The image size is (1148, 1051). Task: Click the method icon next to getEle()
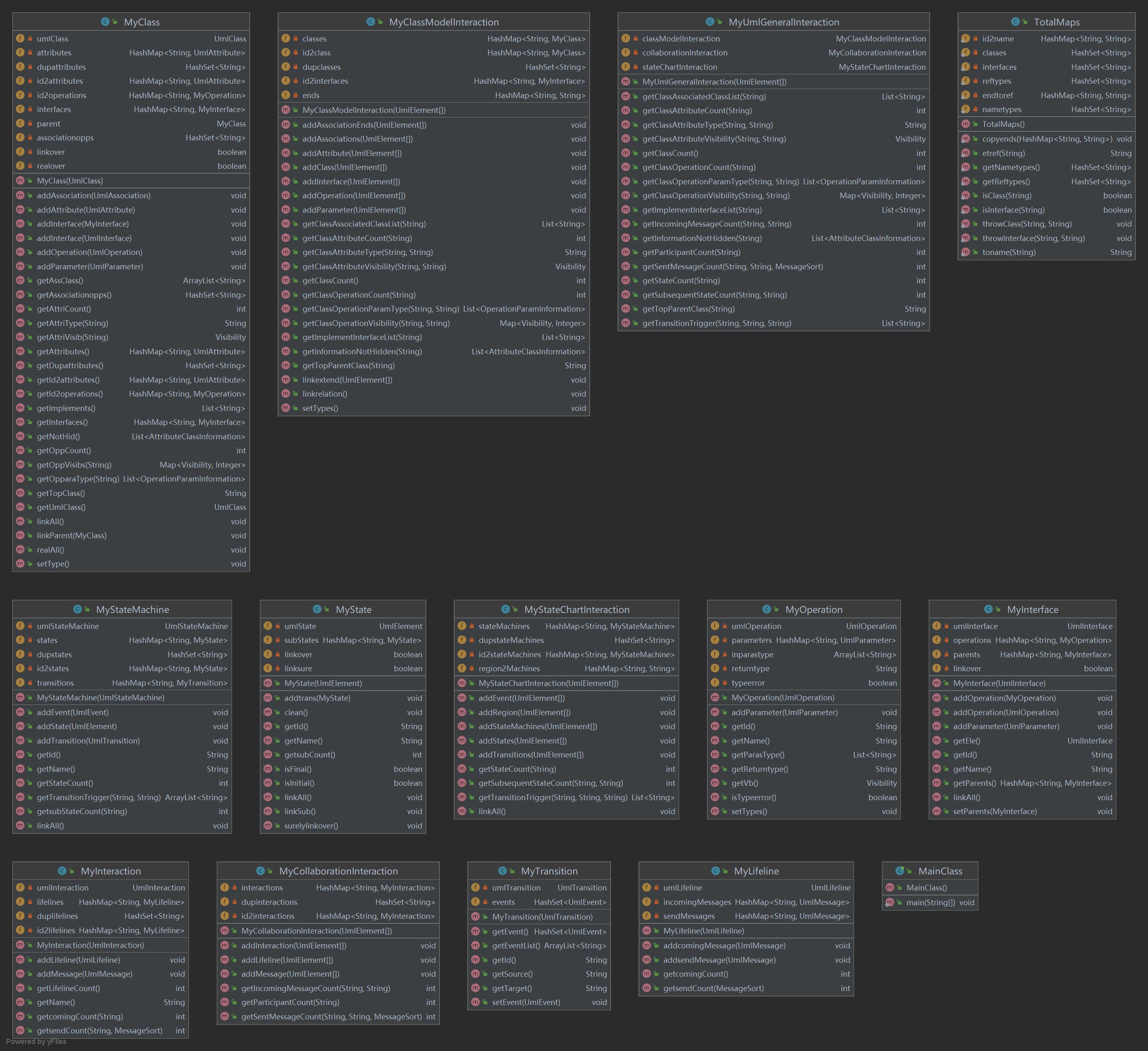(x=937, y=741)
